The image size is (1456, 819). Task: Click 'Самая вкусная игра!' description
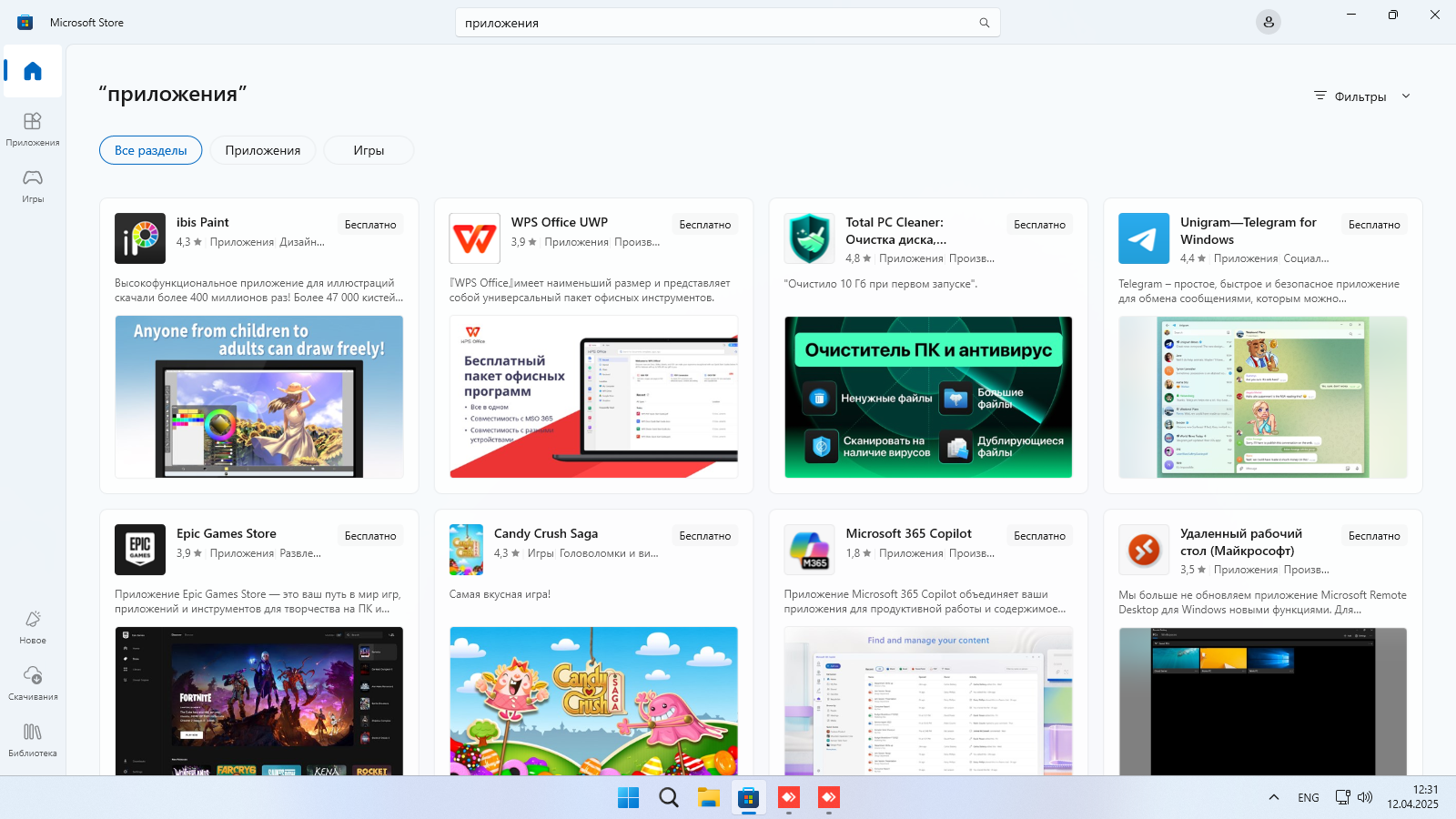point(500,594)
